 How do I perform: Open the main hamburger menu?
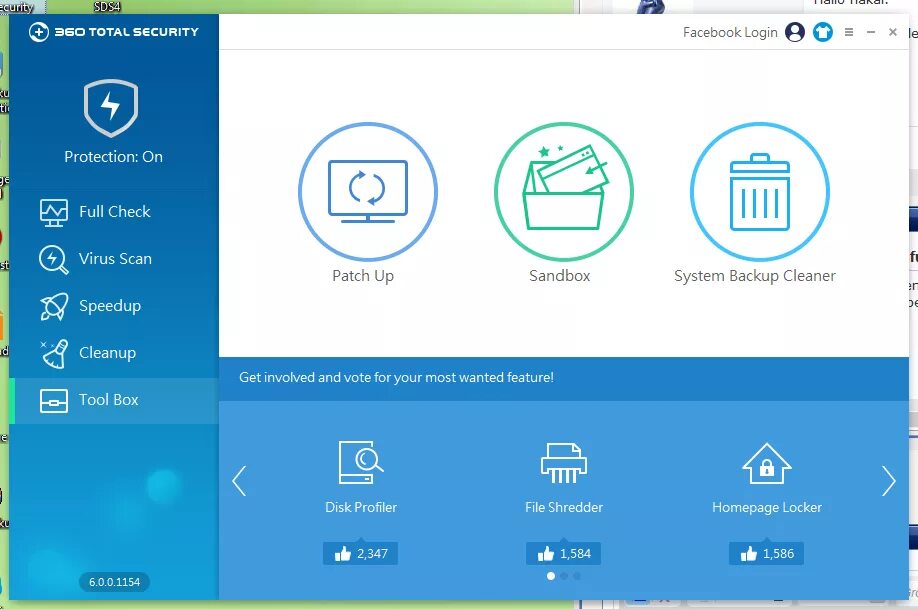[x=849, y=32]
